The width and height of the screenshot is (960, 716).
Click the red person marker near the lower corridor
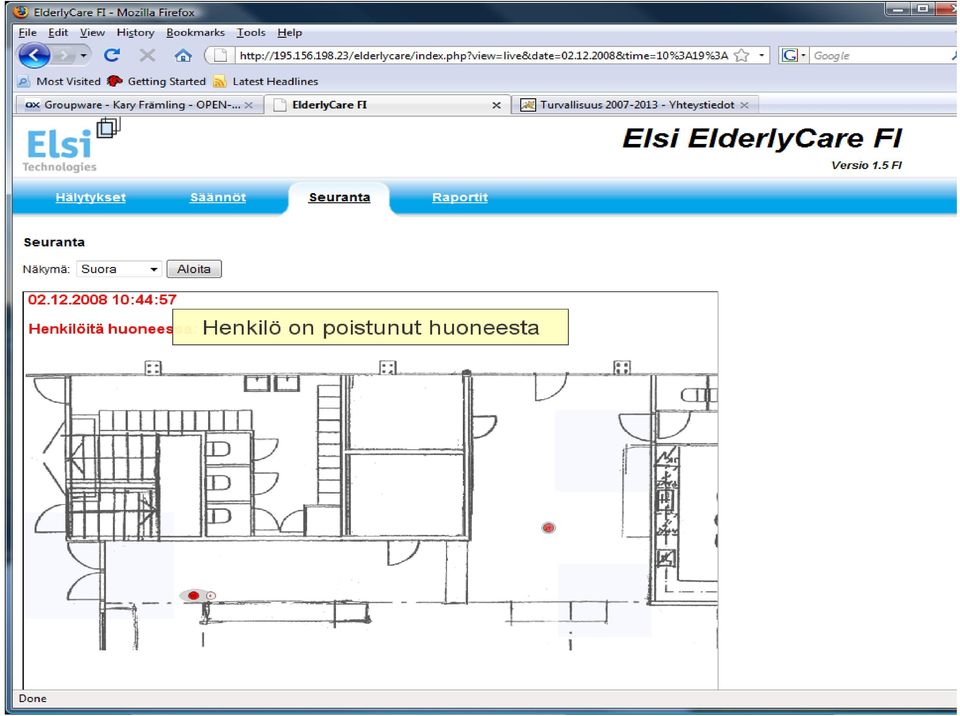(193, 595)
